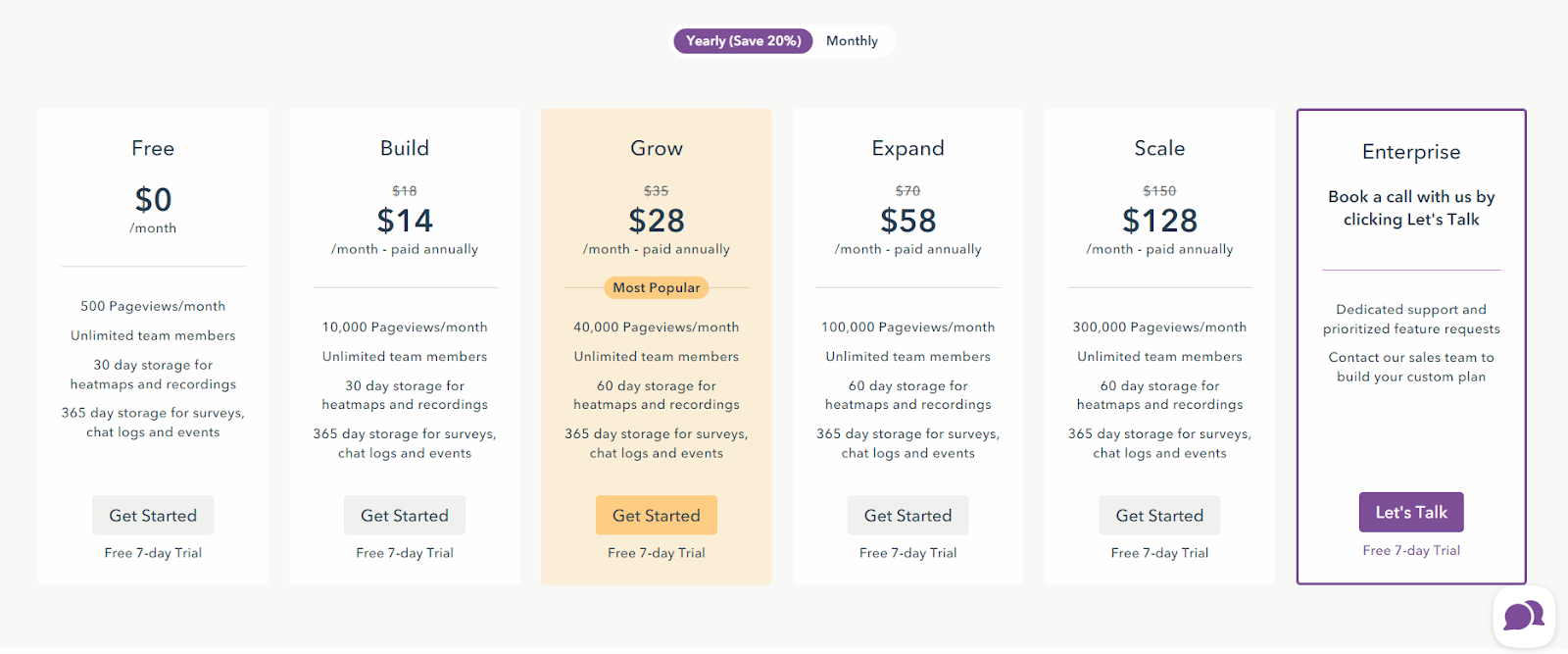Select the Enterprise plan heading
Screen dimensions: 1568x654
pos(1411,152)
